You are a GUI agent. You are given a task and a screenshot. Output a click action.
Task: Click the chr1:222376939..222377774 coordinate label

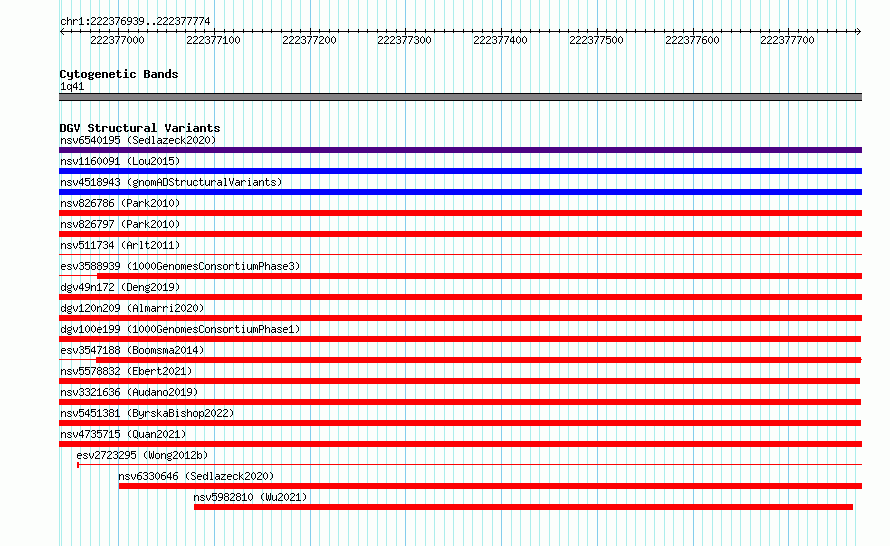pos(135,21)
